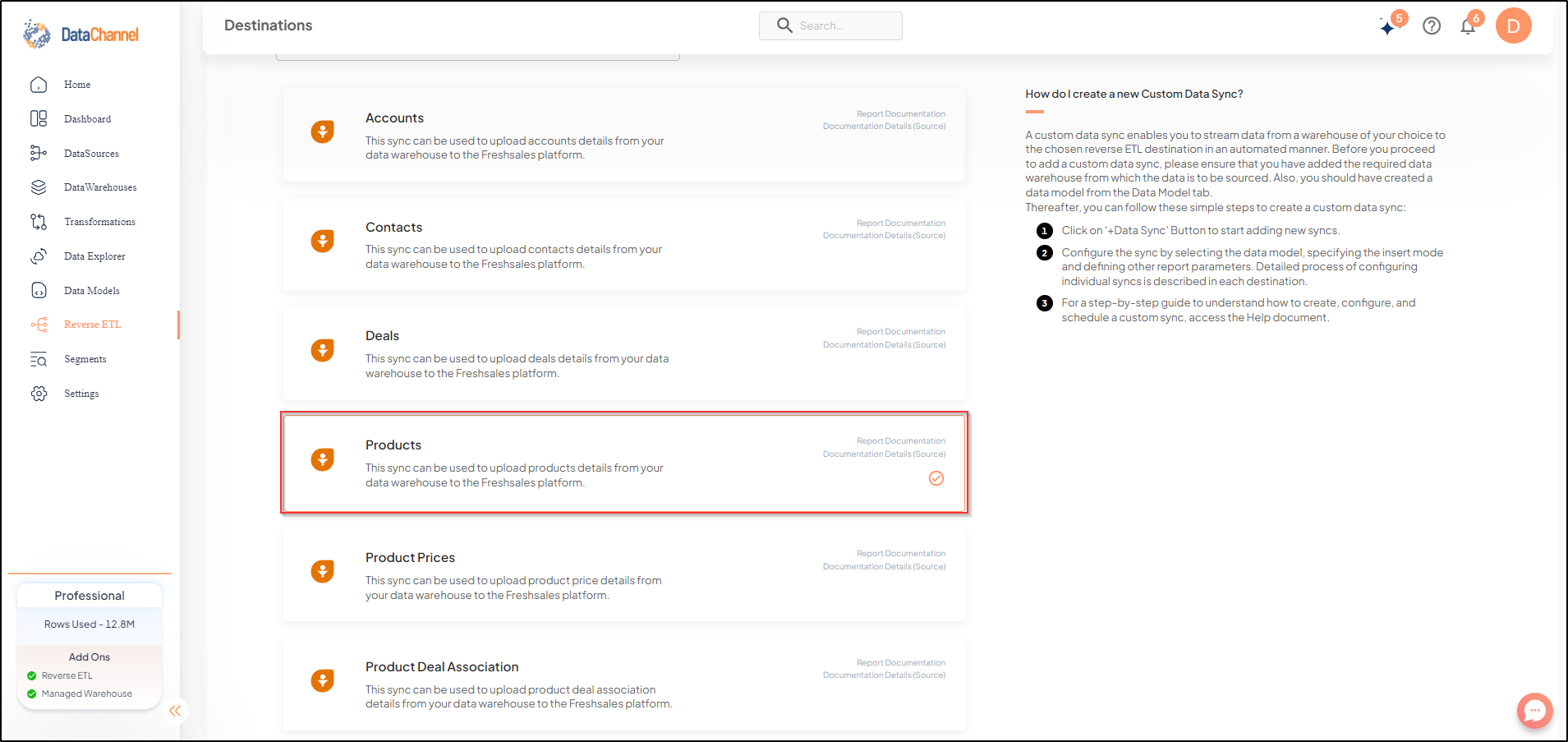The height and width of the screenshot is (742, 1568).
Task: Click the Data Explorer sidebar icon
Action: pos(39,256)
